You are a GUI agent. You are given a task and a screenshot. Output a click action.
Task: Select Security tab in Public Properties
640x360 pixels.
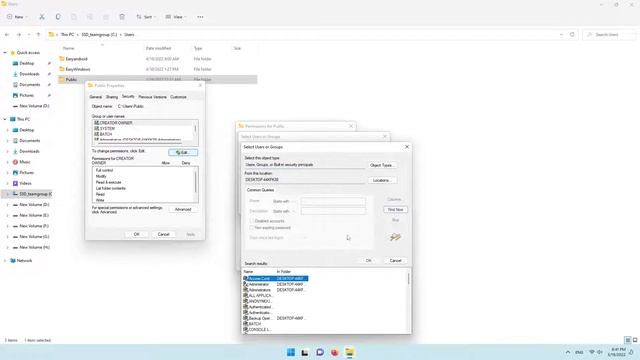click(x=128, y=97)
